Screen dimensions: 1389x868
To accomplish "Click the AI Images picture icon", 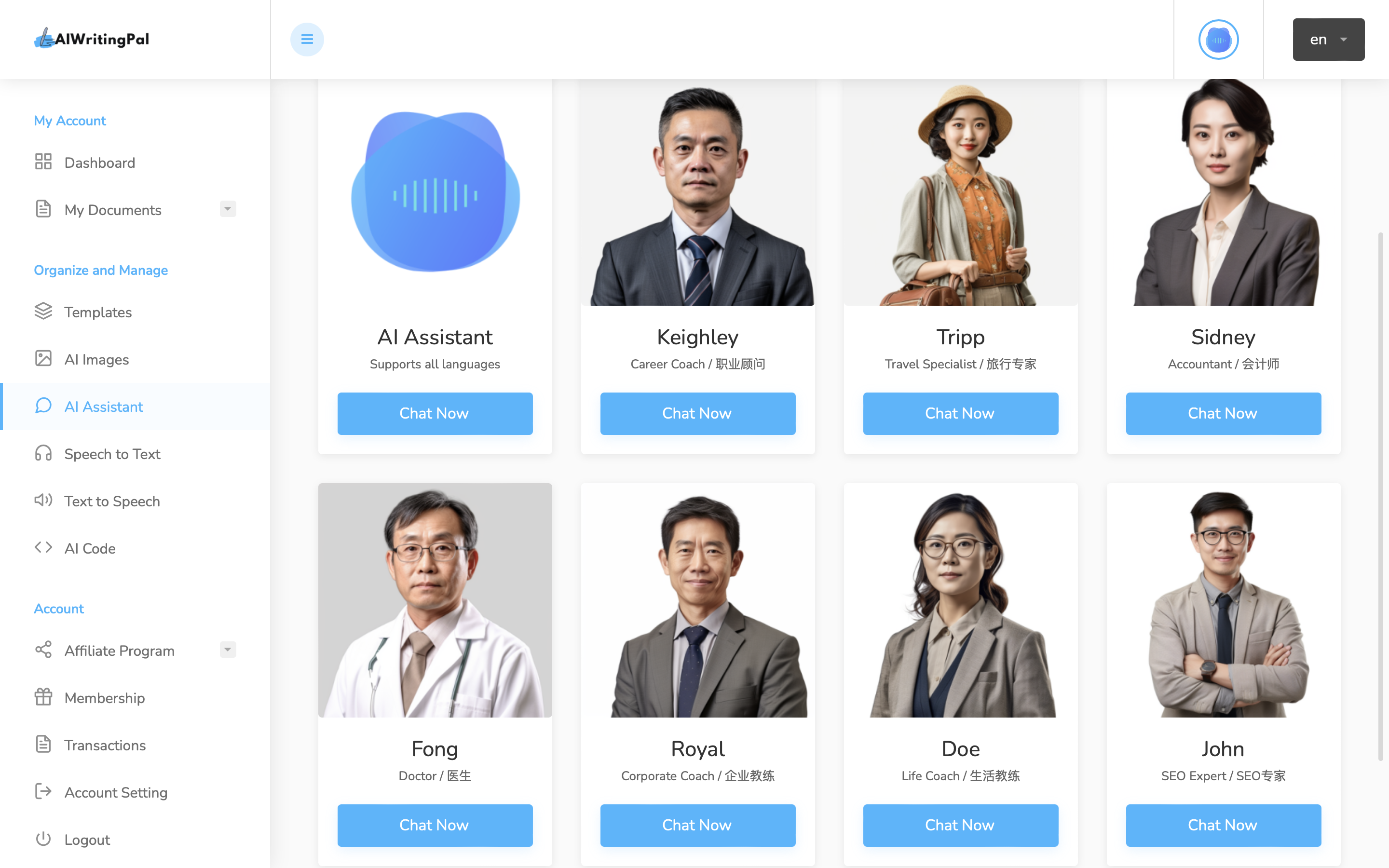I will click(43, 358).
